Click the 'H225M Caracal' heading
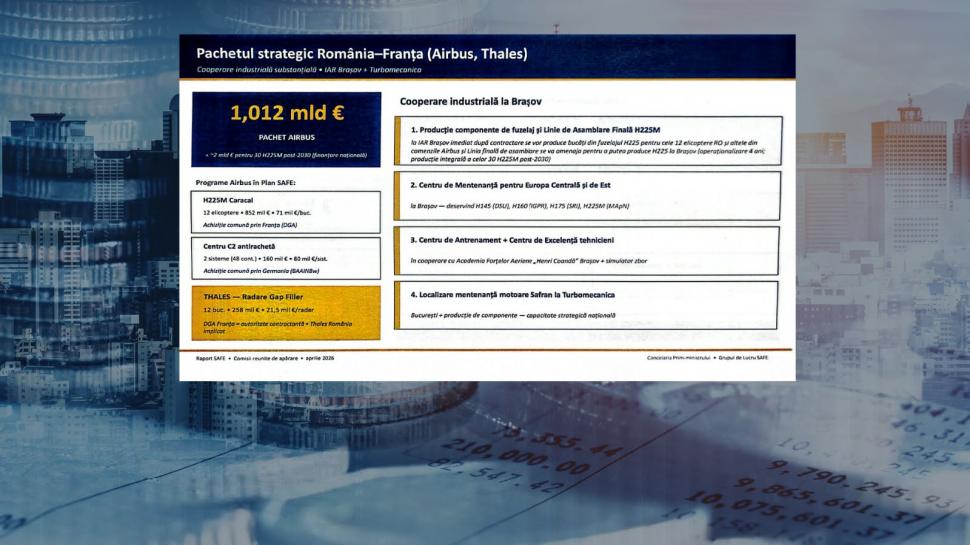This screenshot has width=970, height=545. click(228, 200)
